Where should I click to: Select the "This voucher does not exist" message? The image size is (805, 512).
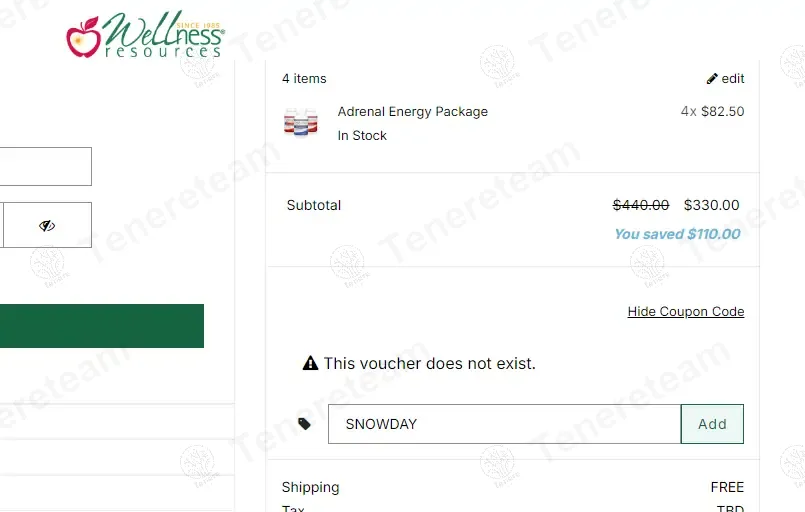point(429,363)
